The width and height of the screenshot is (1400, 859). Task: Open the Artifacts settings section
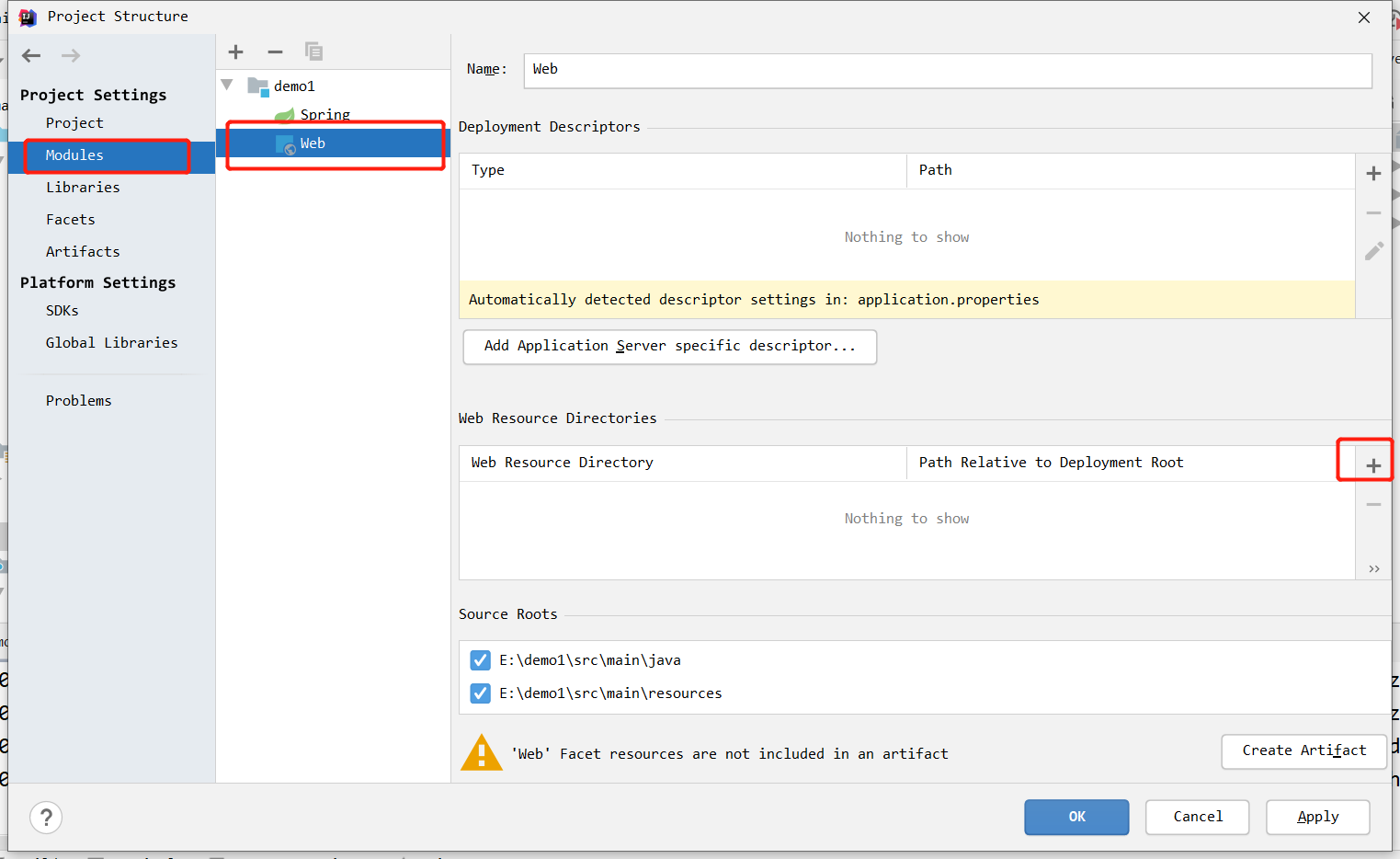coord(83,252)
